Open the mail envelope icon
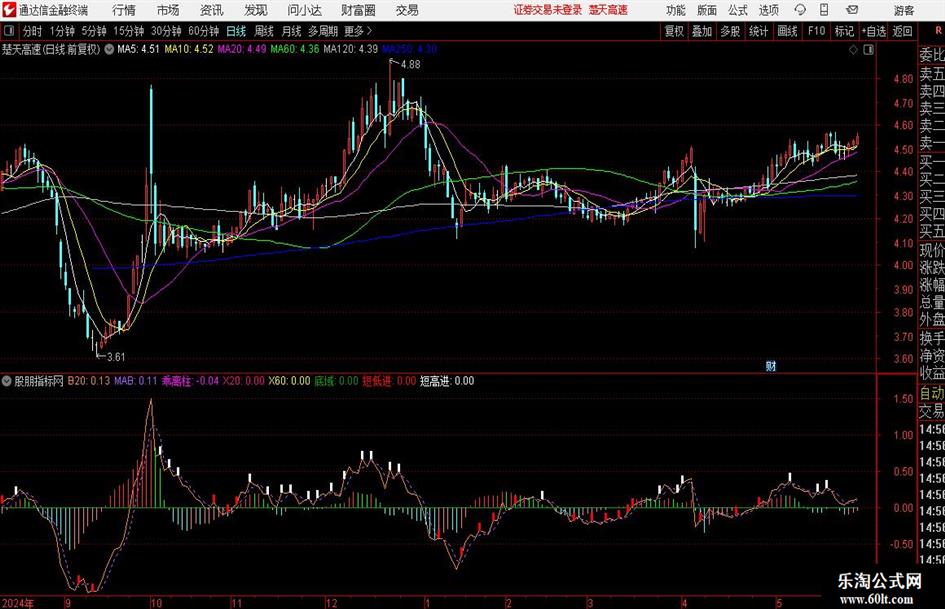Screen dimensions: 945x609 point(852,10)
